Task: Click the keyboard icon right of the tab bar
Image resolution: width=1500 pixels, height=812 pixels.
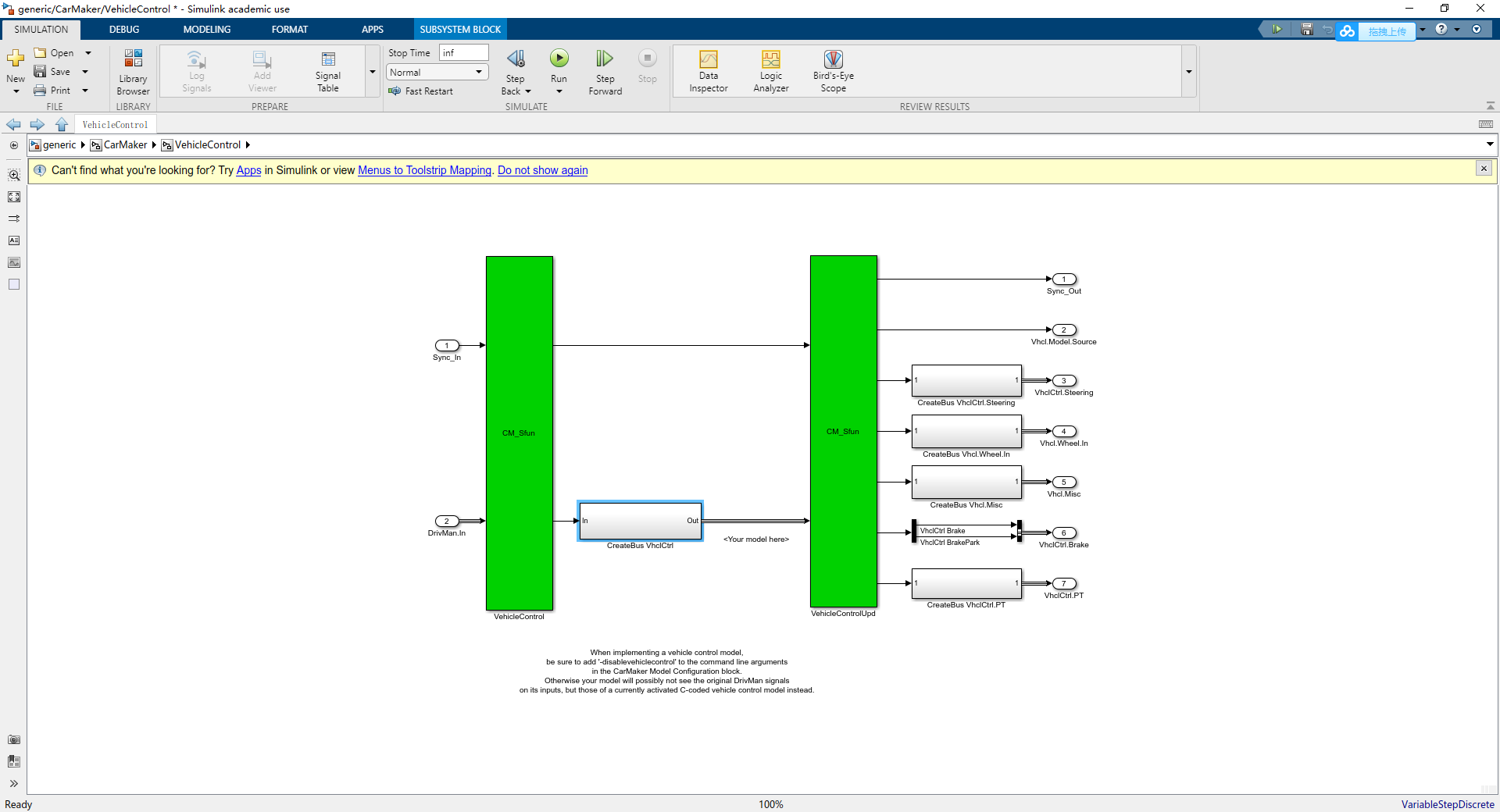Action: tap(1486, 124)
